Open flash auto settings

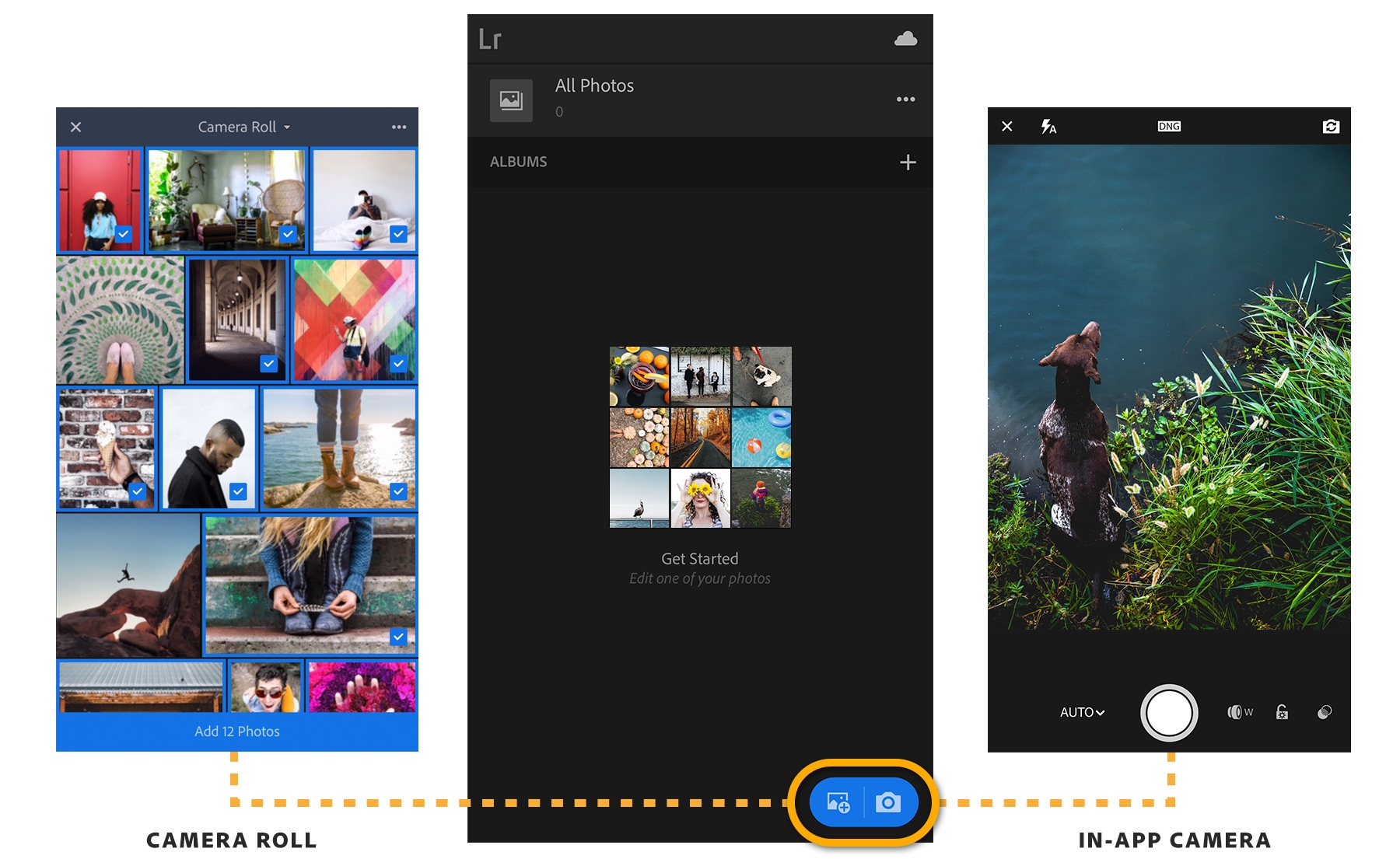pos(1048,126)
